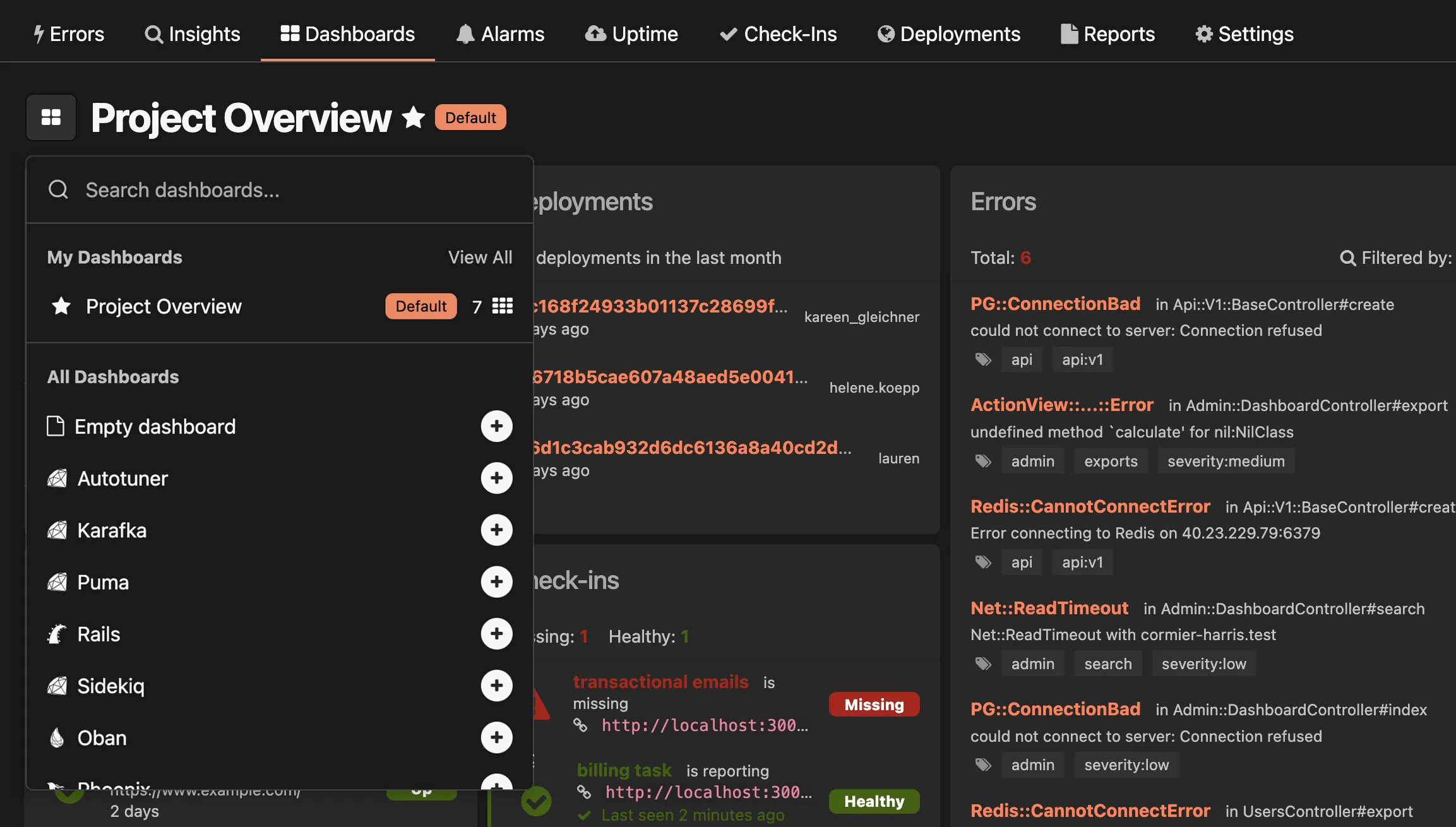Switch to the Check-Ins tab

pos(779,33)
